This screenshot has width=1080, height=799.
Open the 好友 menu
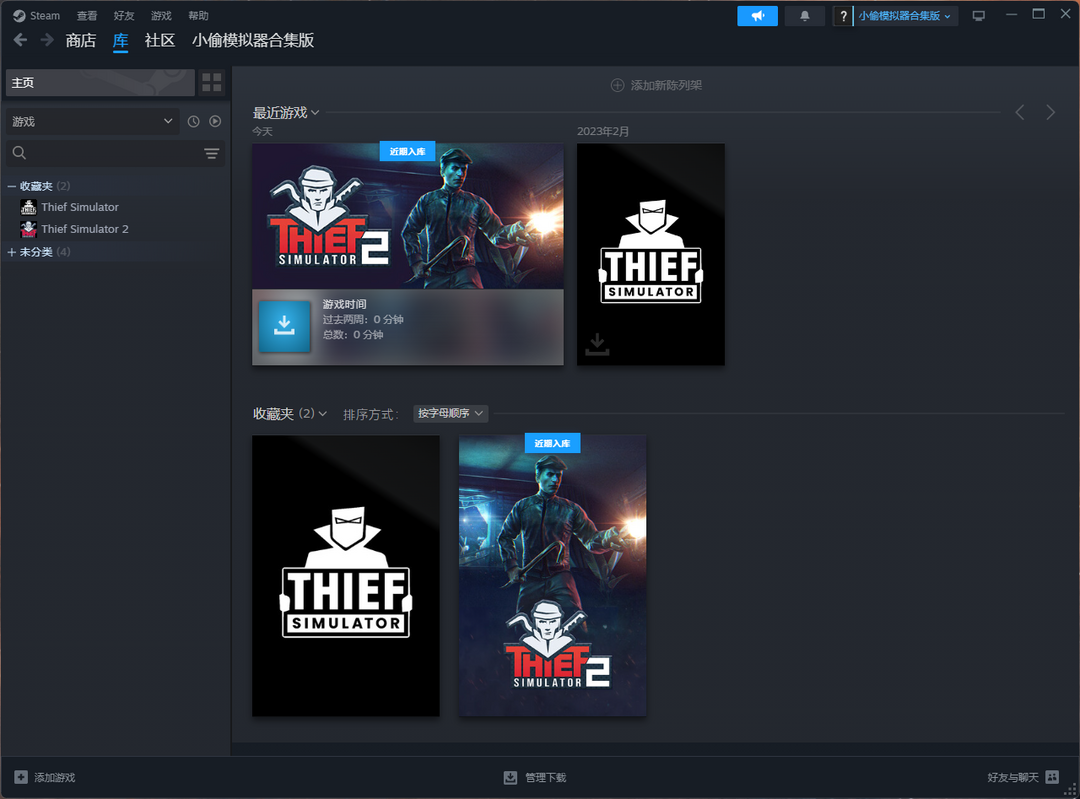[x=124, y=15]
